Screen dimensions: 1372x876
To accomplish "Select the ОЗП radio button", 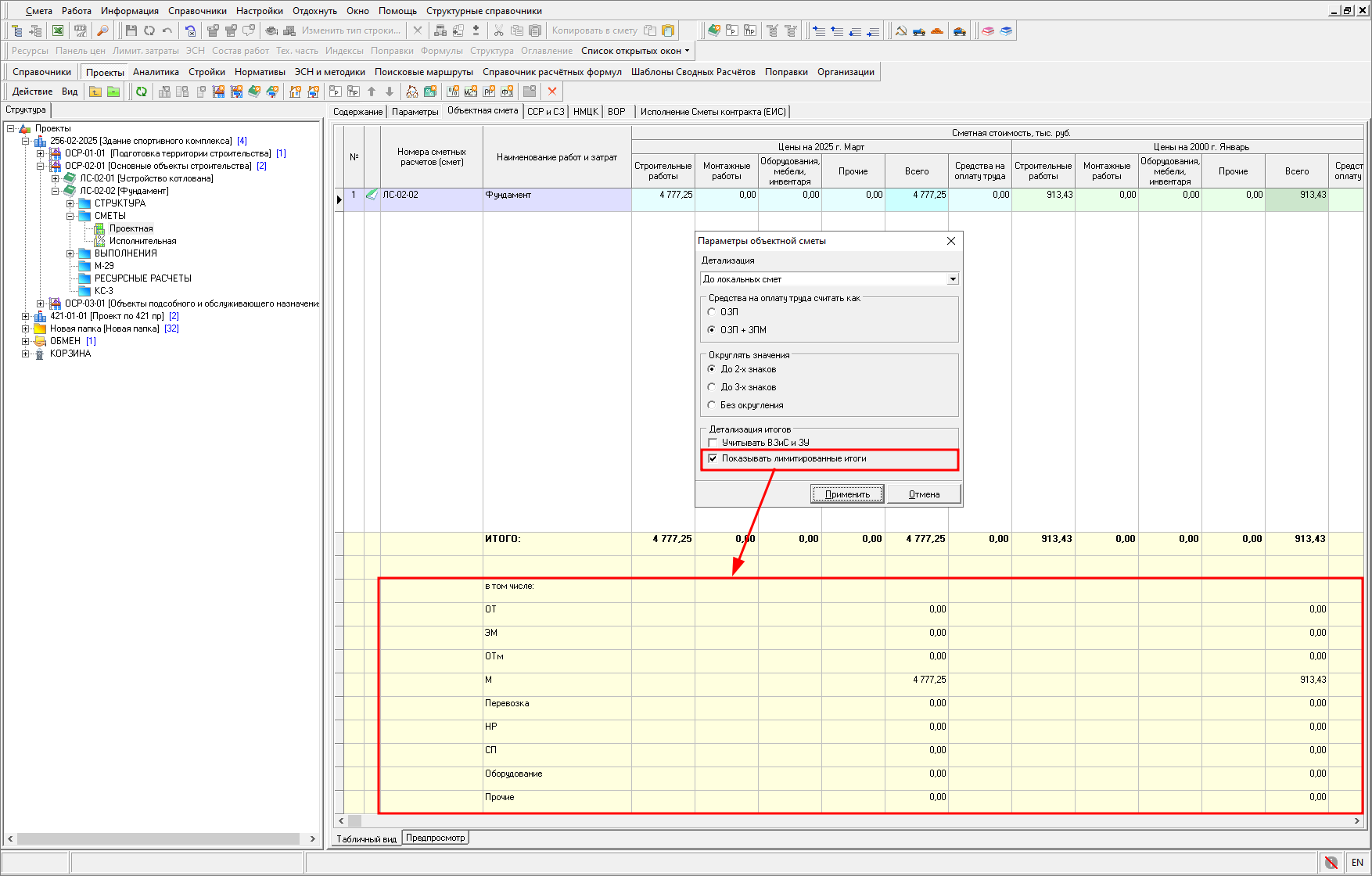I will point(712,312).
